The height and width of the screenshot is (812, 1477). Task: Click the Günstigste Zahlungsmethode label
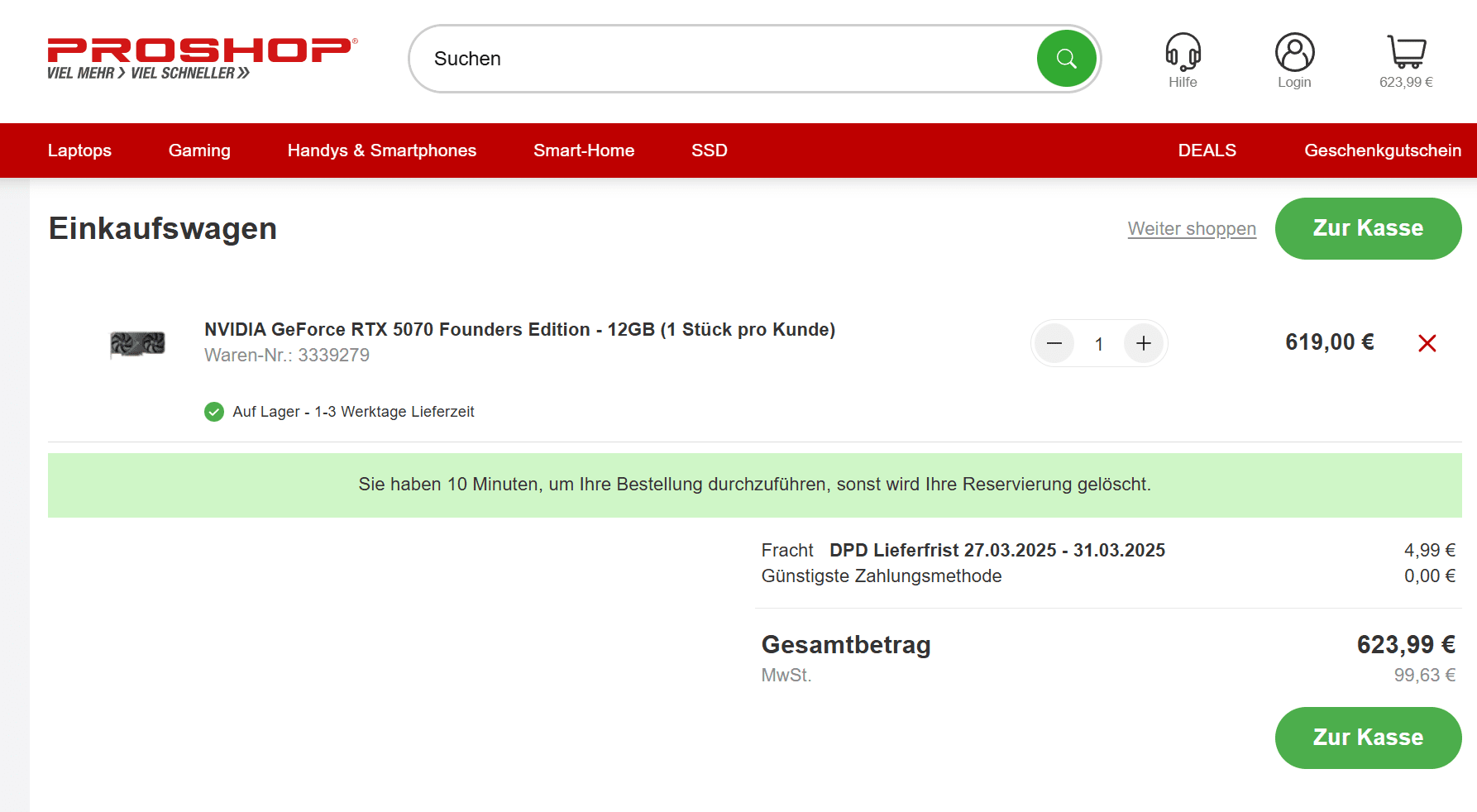(882, 576)
